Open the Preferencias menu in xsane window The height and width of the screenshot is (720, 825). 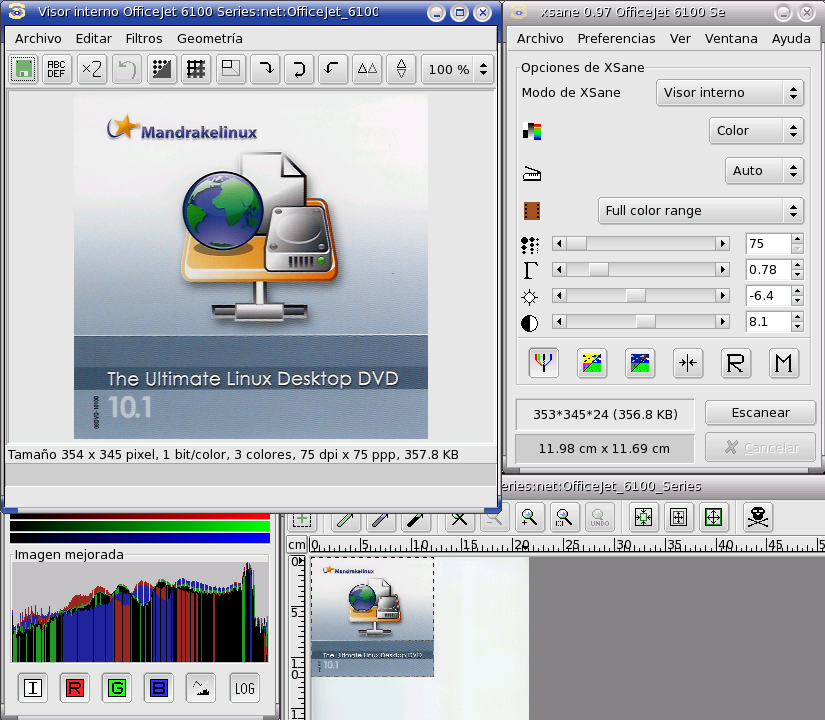tap(616, 38)
